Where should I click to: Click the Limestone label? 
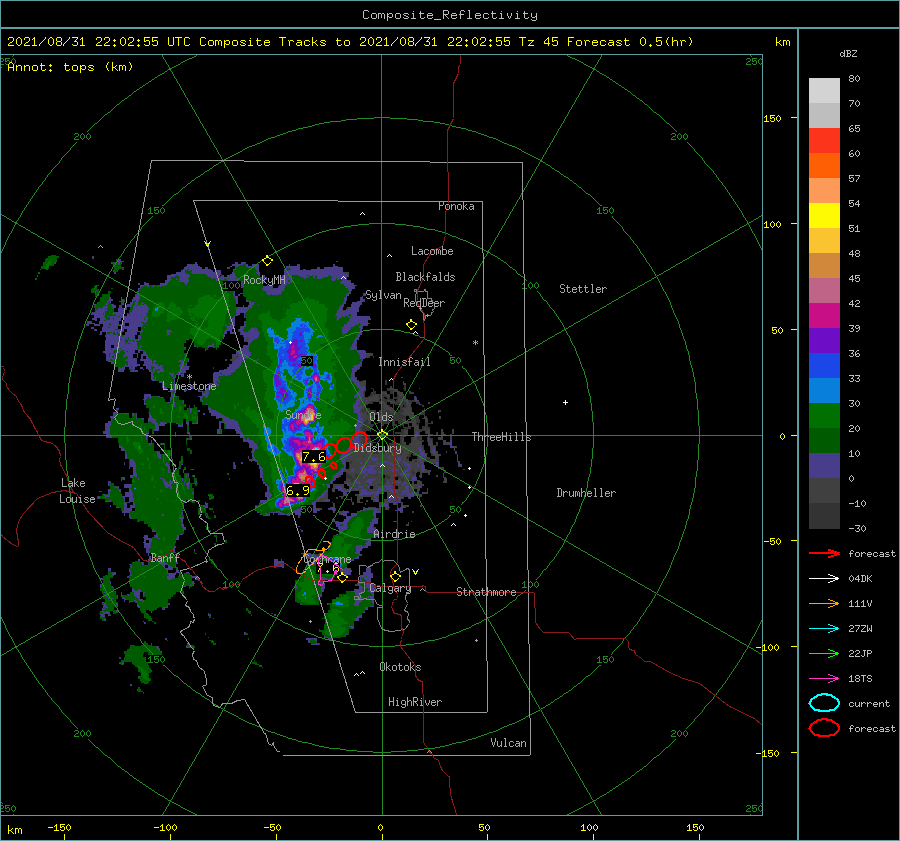tap(189, 386)
